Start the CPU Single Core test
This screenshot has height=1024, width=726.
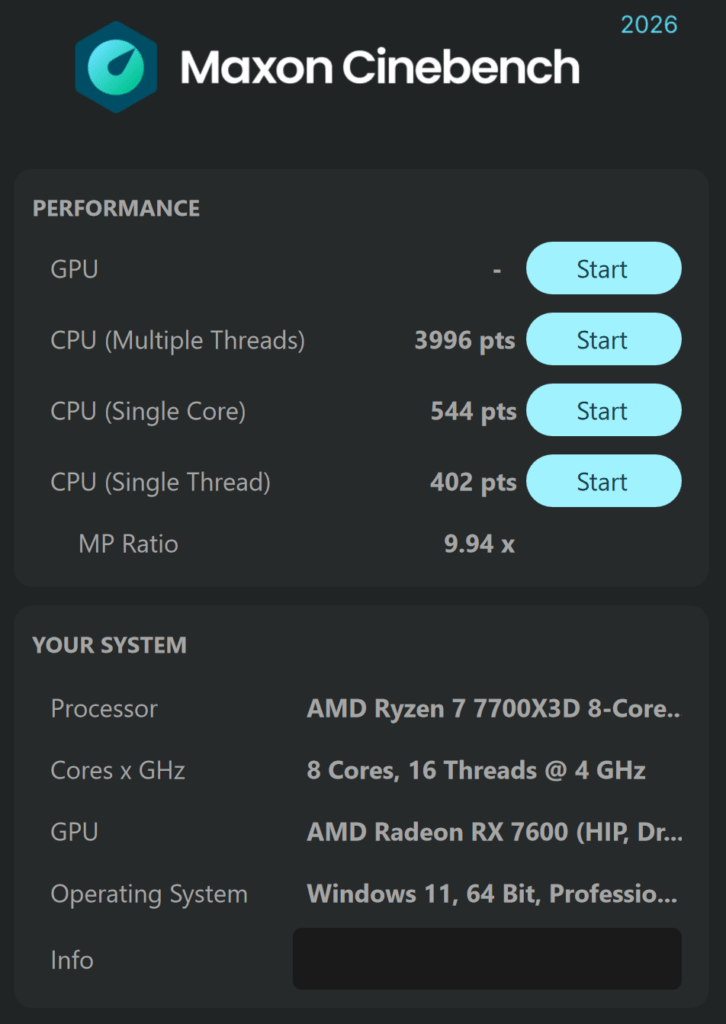point(604,410)
